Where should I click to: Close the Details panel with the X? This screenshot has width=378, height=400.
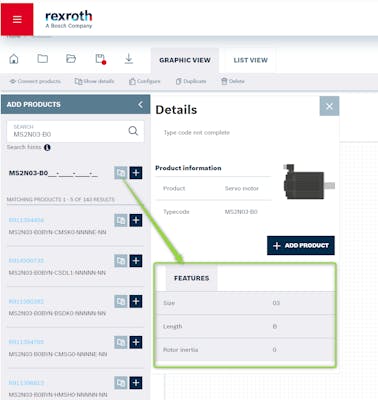329,106
